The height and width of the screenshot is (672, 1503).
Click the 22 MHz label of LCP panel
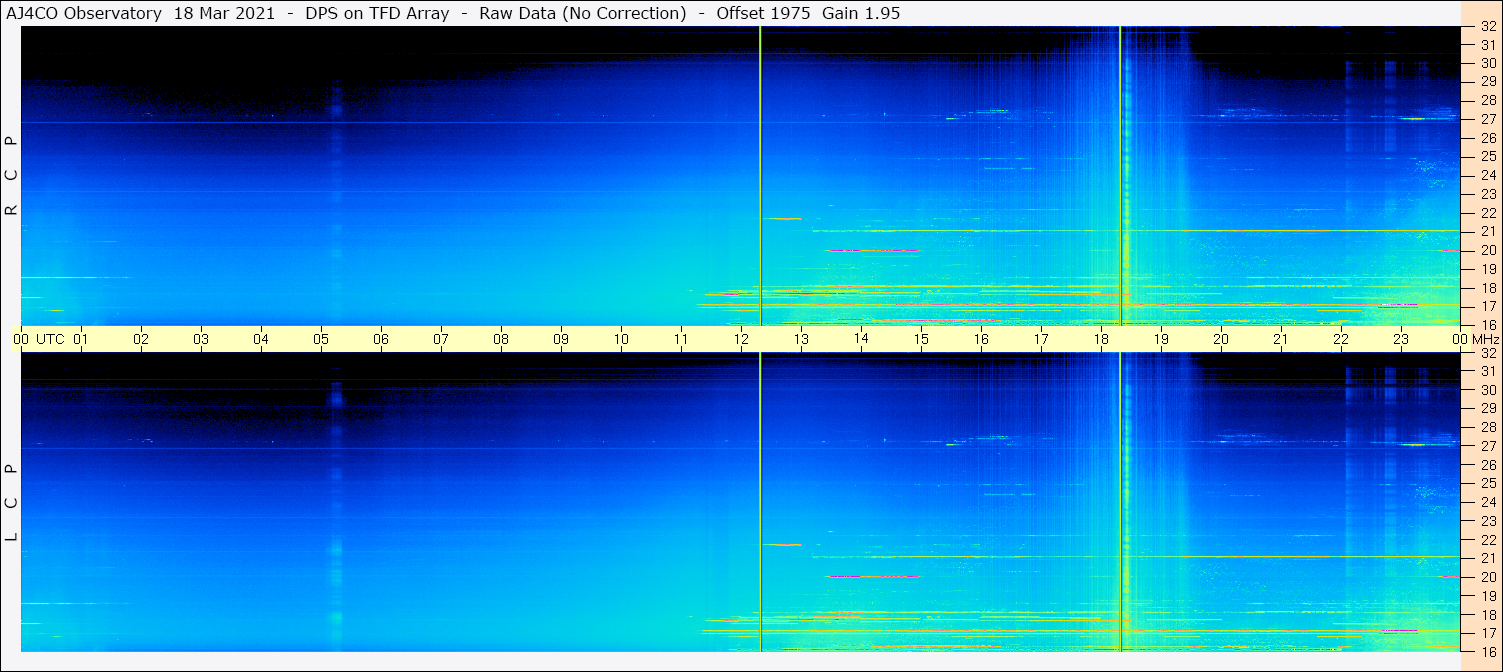pyautogui.click(x=1487, y=539)
